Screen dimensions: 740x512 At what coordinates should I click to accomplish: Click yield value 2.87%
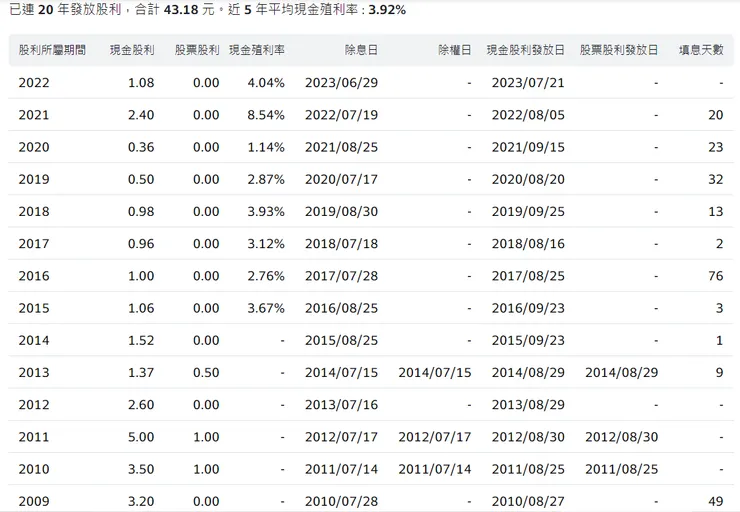pyautogui.click(x=266, y=179)
